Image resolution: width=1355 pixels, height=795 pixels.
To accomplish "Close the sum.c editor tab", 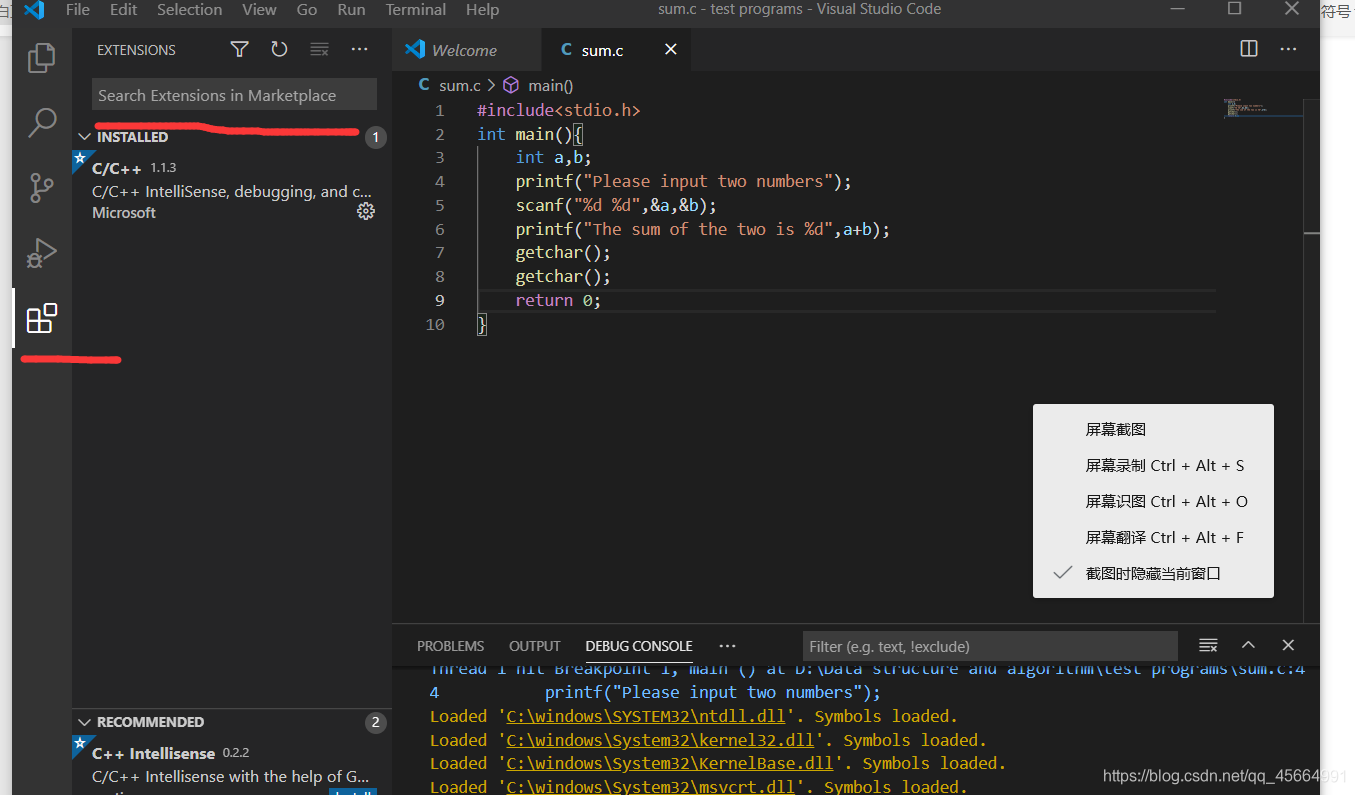I will pos(671,49).
